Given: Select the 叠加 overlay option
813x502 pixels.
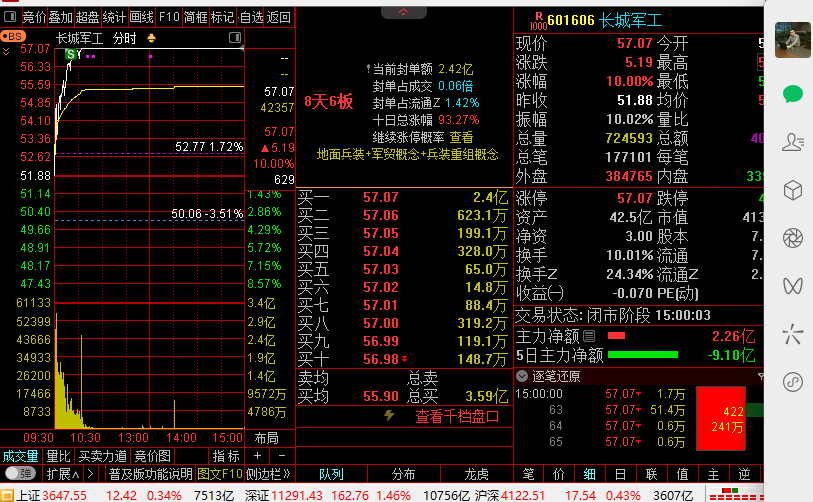Looking at the screenshot, I should click(x=60, y=17).
